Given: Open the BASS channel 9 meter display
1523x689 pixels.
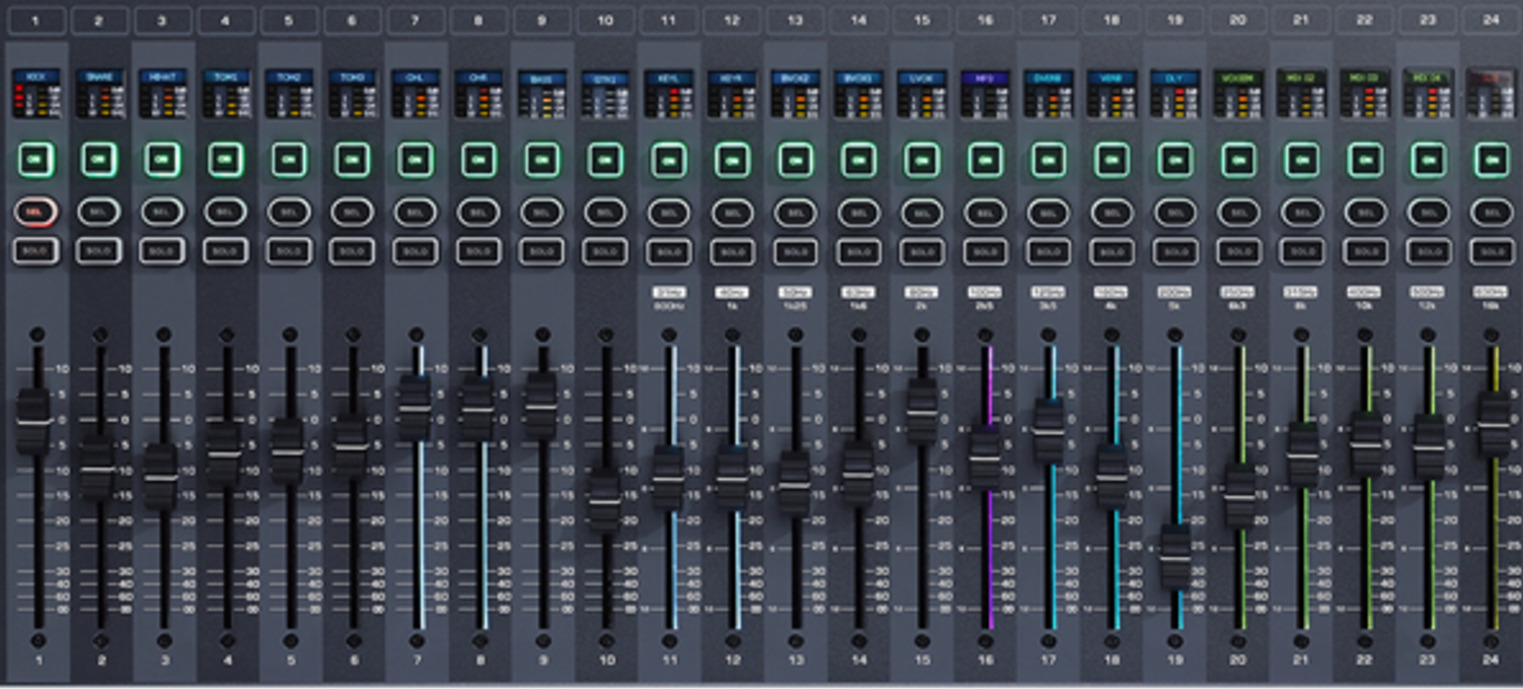Looking at the screenshot, I should (541, 93).
